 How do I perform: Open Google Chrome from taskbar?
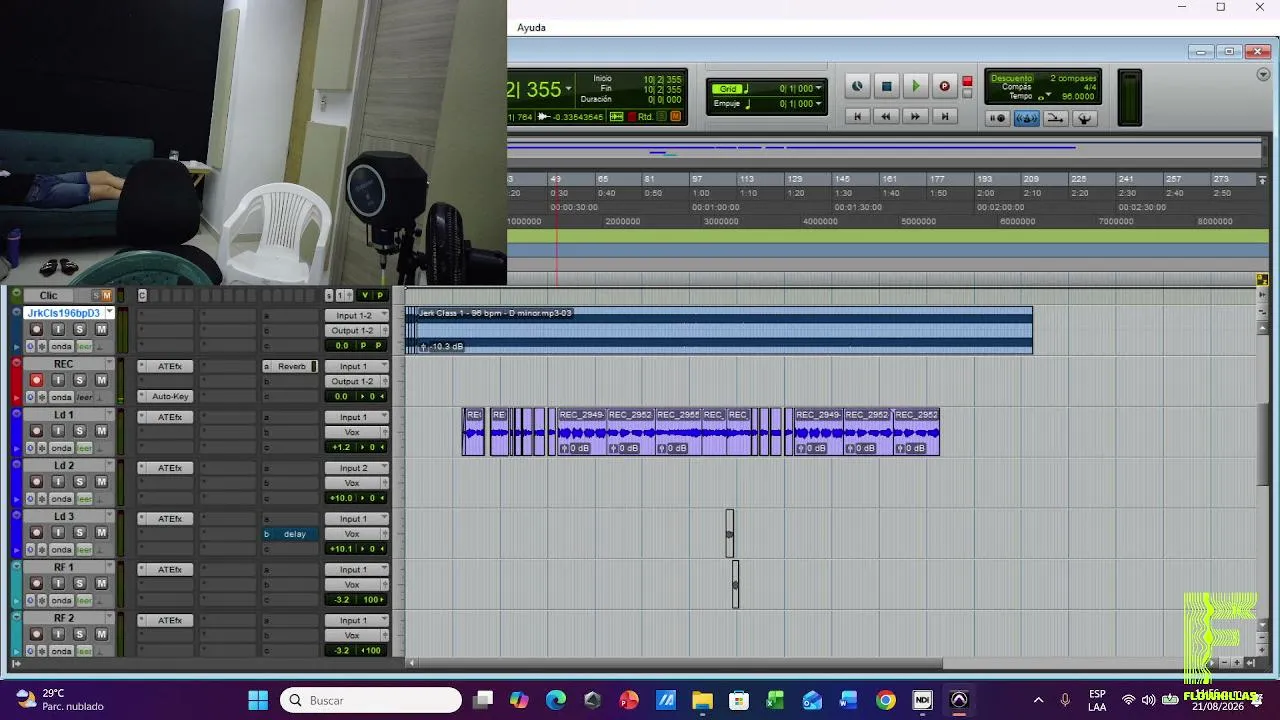point(886,700)
